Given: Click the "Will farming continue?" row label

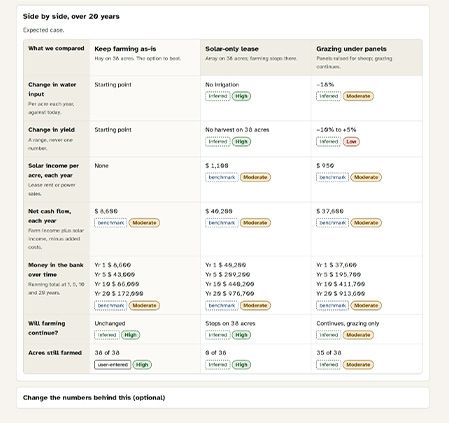Looking at the screenshot, I should pyautogui.click(x=47, y=328).
